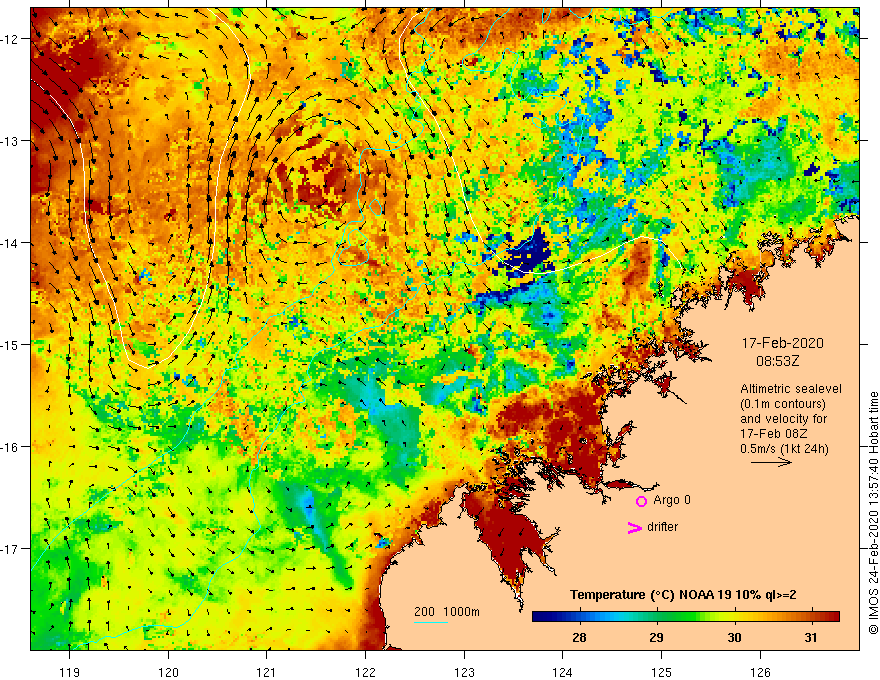This screenshot has width=880, height=680.
Task: Click the '0.5m/s (1kt 24h)' text
Action: (x=784, y=449)
